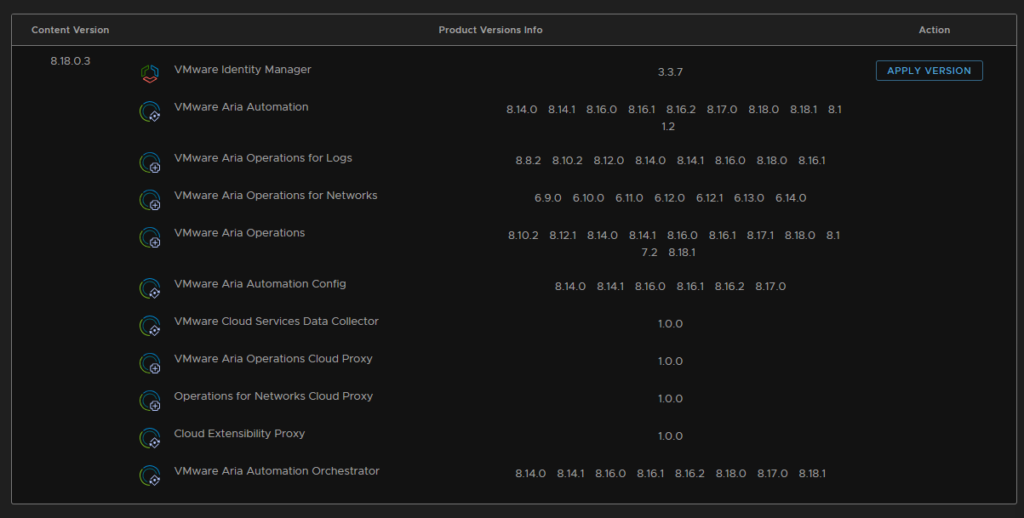Image resolution: width=1024 pixels, height=518 pixels.
Task: Click the Identity Manager version 3.3.7
Action: (670, 72)
